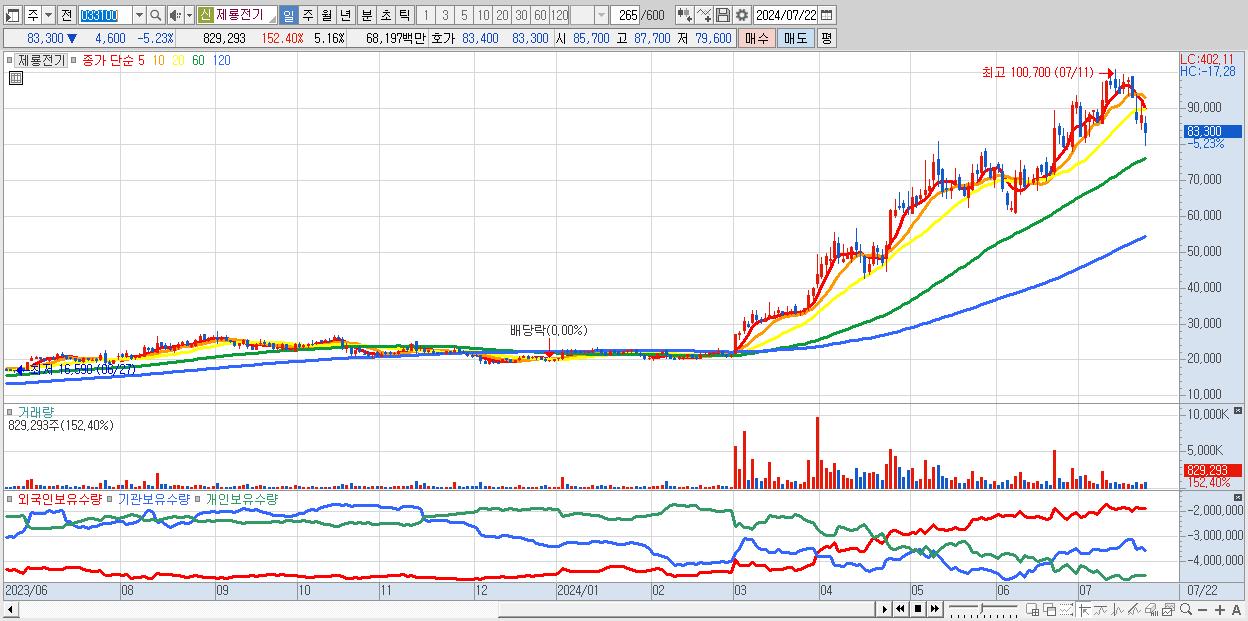Click the stop button in bottom toolbar
Screen dimensions: 1248x621
pos(918,609)
